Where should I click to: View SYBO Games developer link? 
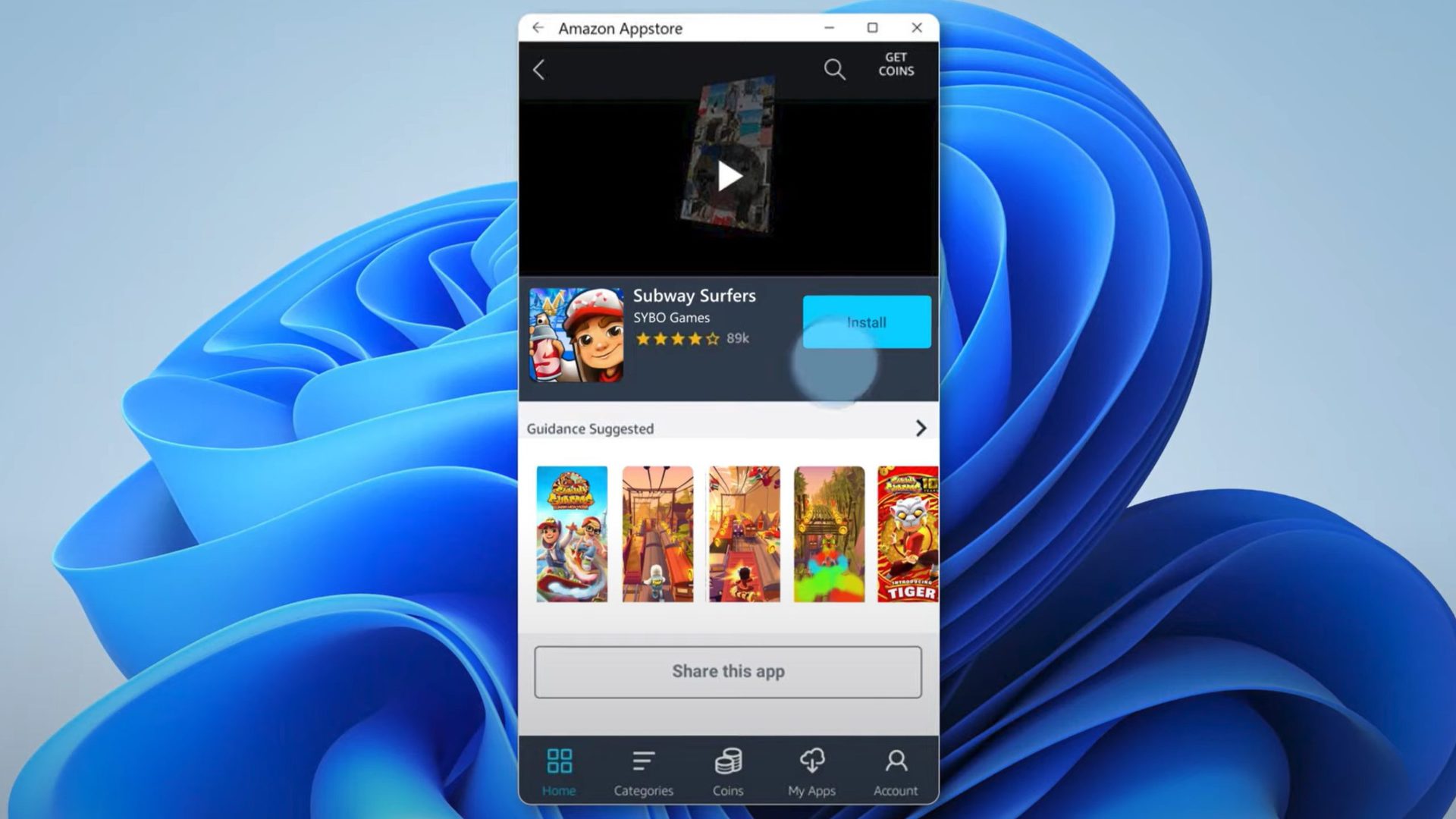pyautogui.click(x=671, y=318)
